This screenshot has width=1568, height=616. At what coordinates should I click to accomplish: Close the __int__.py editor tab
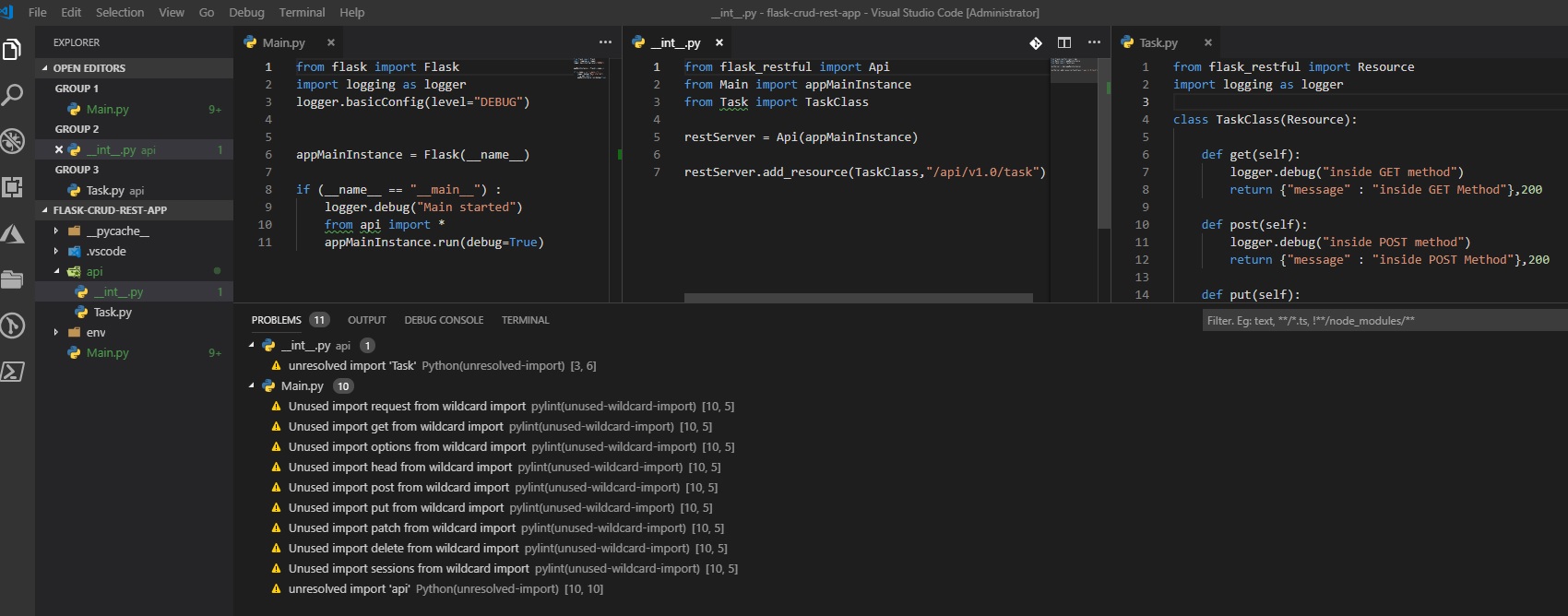tap(719, 42)
